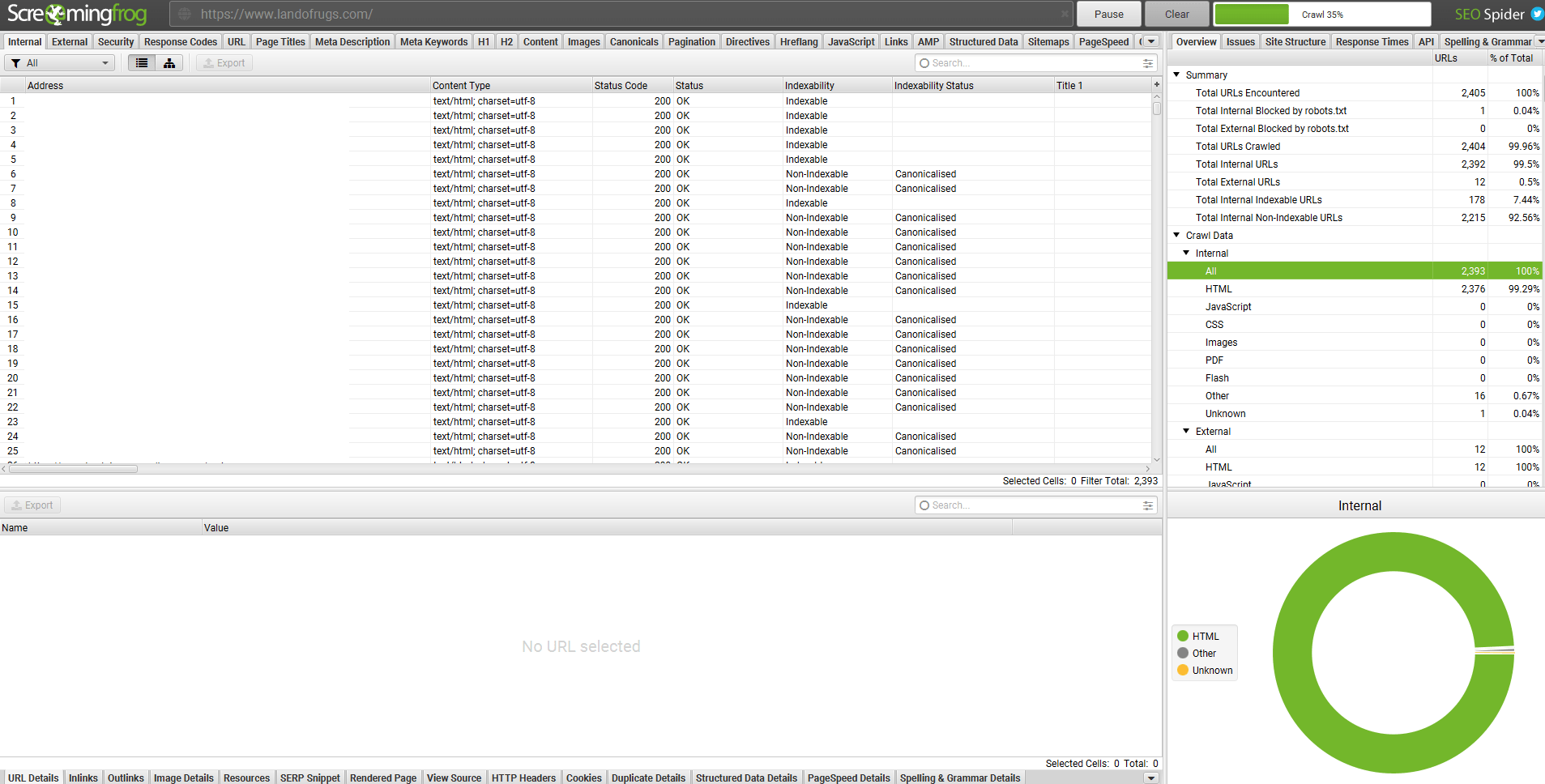
Task: Click inside the Search field of the overview panel
Action: click(x=1029, y=62)
